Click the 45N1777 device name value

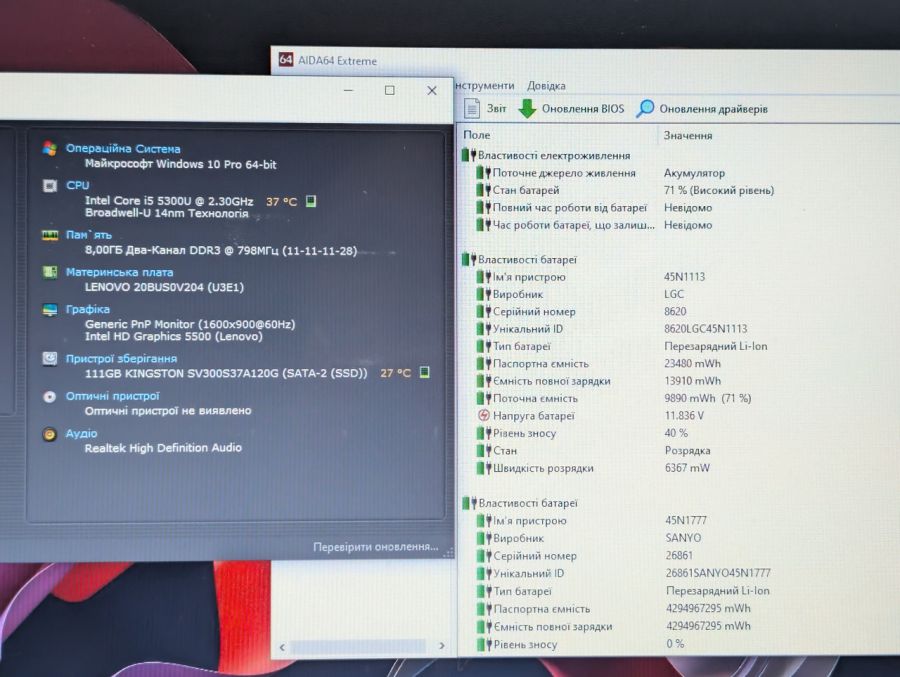point(686,520)
